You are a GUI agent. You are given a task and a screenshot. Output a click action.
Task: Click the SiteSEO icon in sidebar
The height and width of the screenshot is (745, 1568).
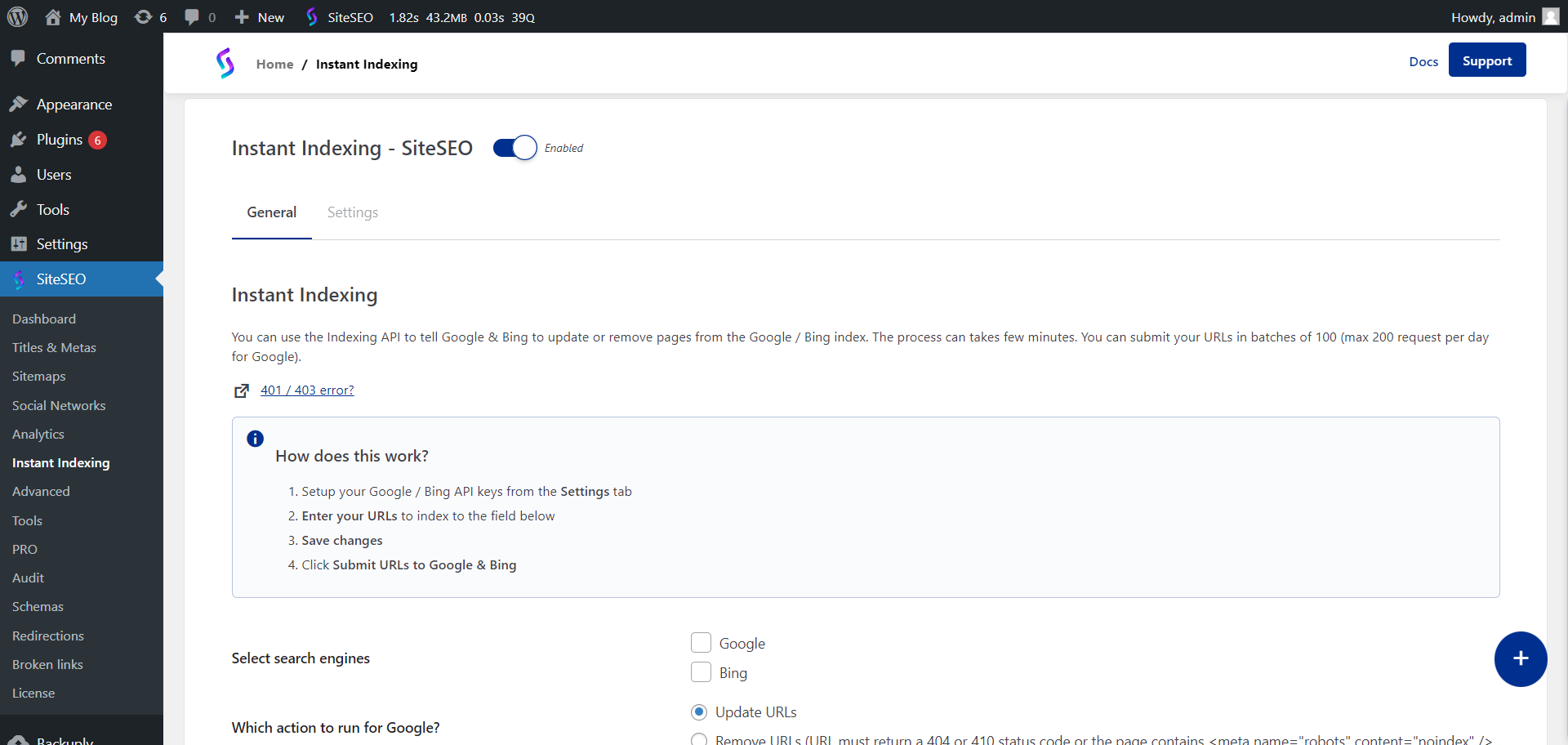pos(19,279)
